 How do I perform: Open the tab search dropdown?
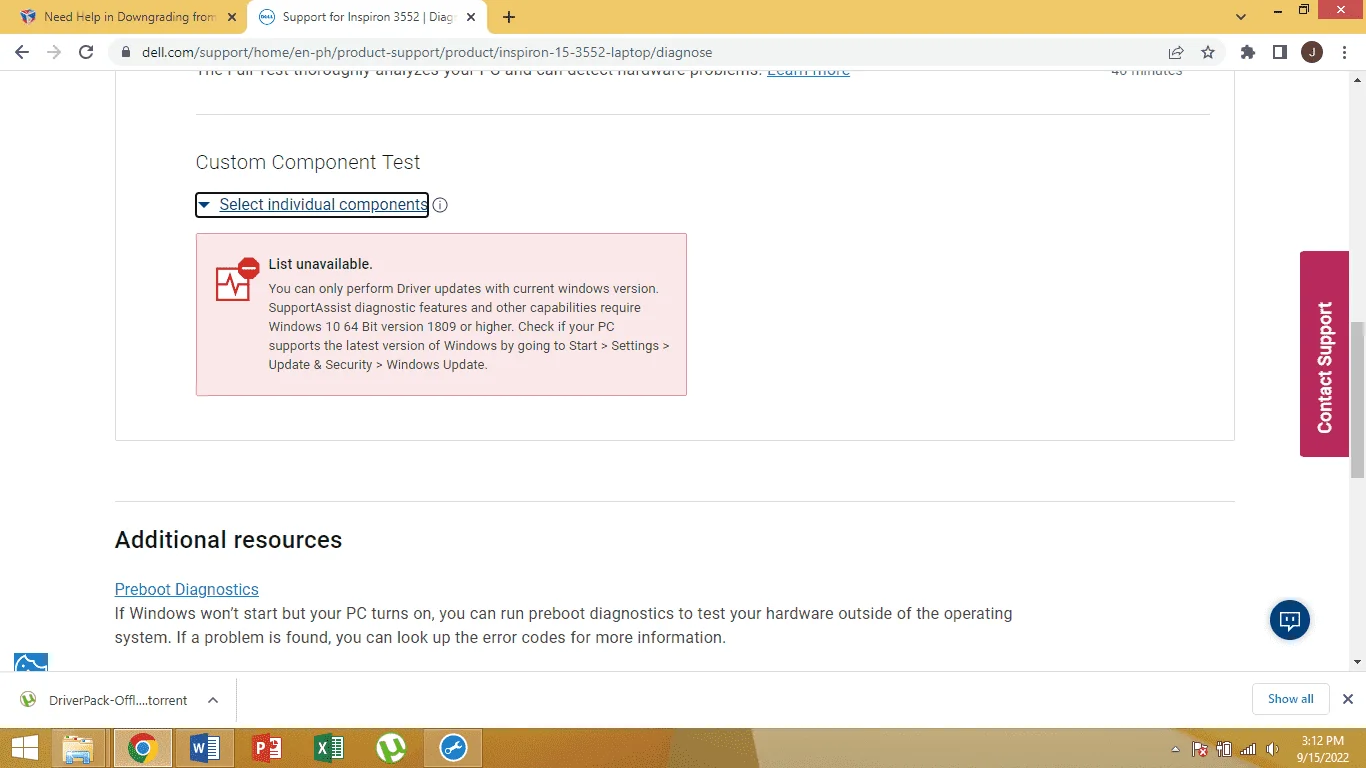click(1241, 17)
